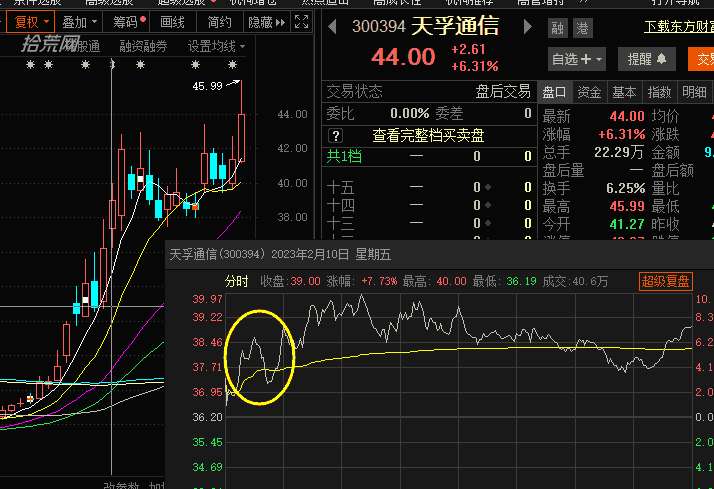Click the +2.61 price change value
Screen dimensions: 714x489
click(x=468, y=49)
